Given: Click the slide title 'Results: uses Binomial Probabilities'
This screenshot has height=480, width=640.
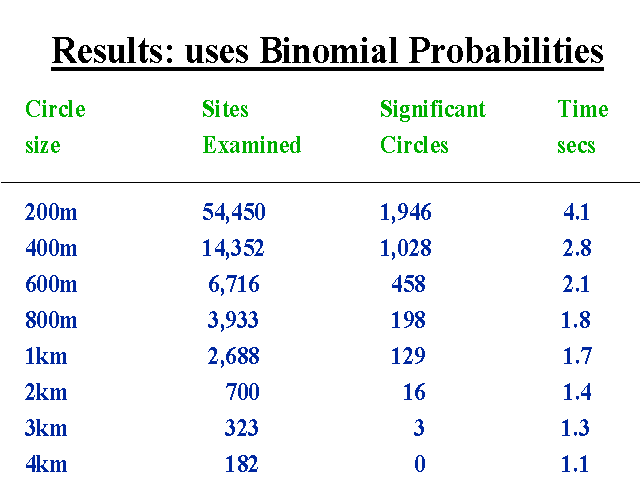Looking at the screenshot, I should point(327,51).
